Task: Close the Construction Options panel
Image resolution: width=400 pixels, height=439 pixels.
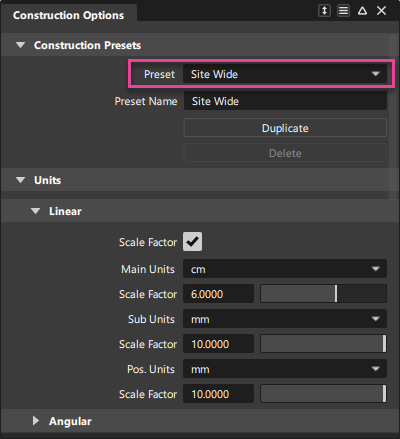Action: click(381, 11)
